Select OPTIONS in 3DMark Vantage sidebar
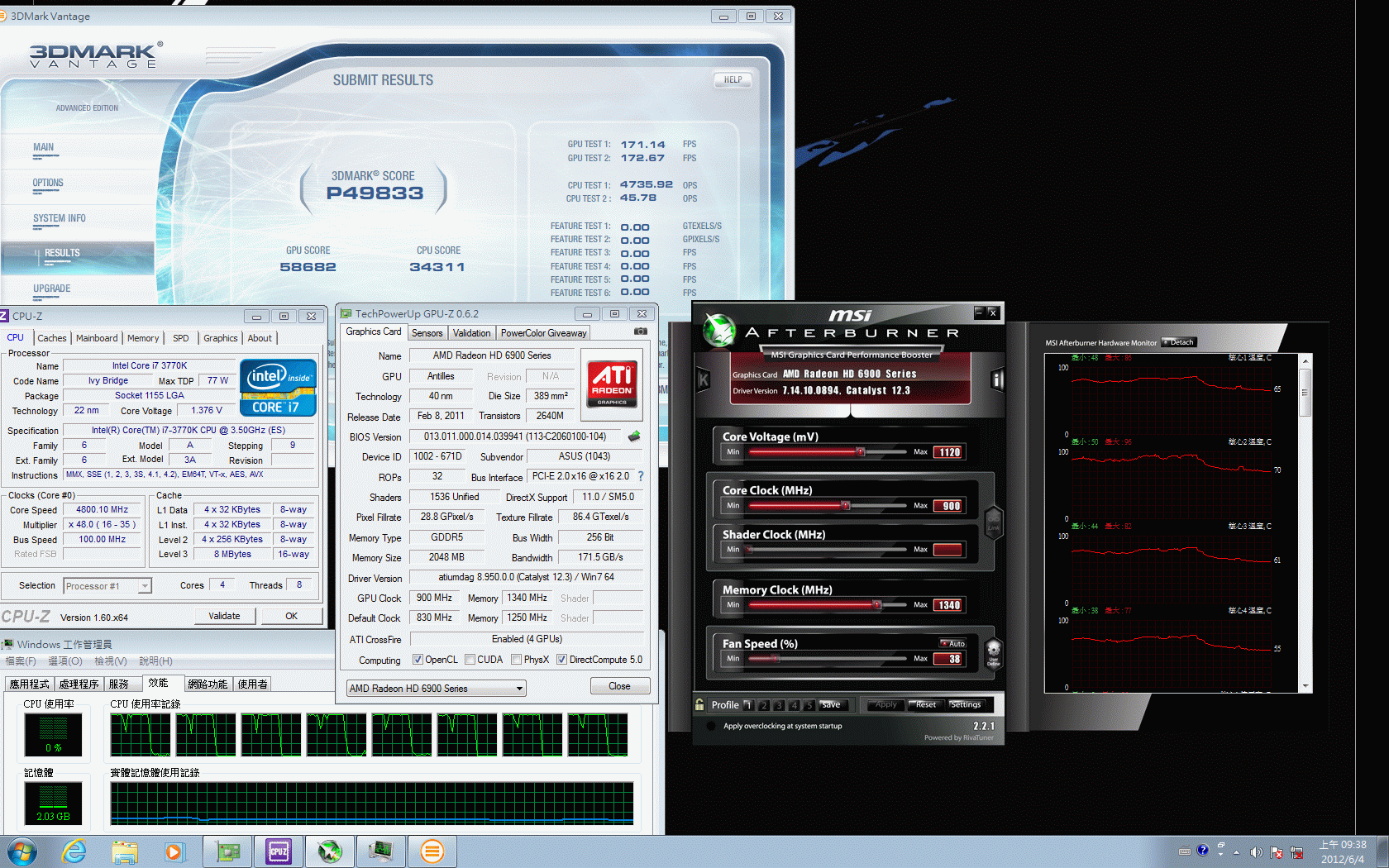The height and width of the screenshot is (868, 1389). click(x=48, y=184)
